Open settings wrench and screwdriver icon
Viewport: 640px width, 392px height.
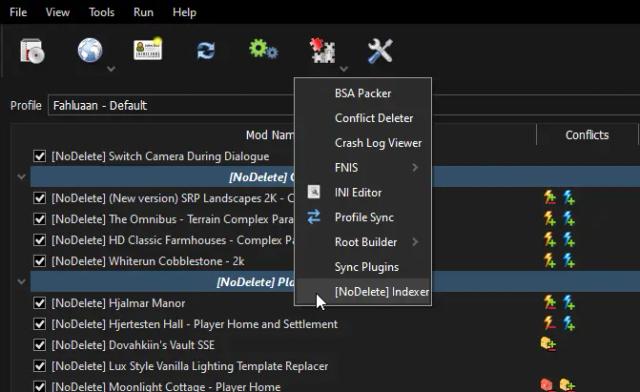click(x=380, y=51)
